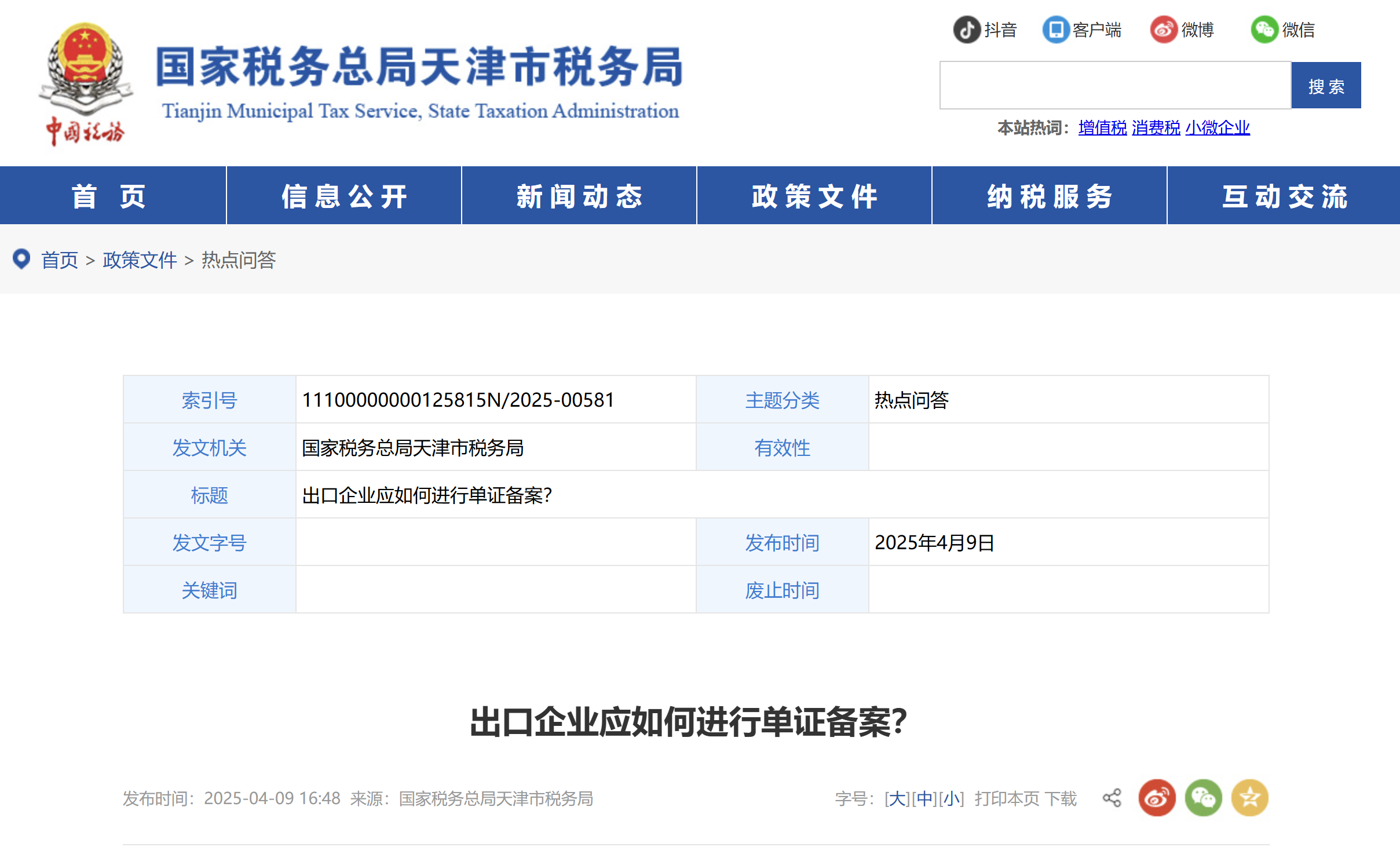Click the share icon near page bottom
This screenshot has height=847, width=1400.
1112,797
